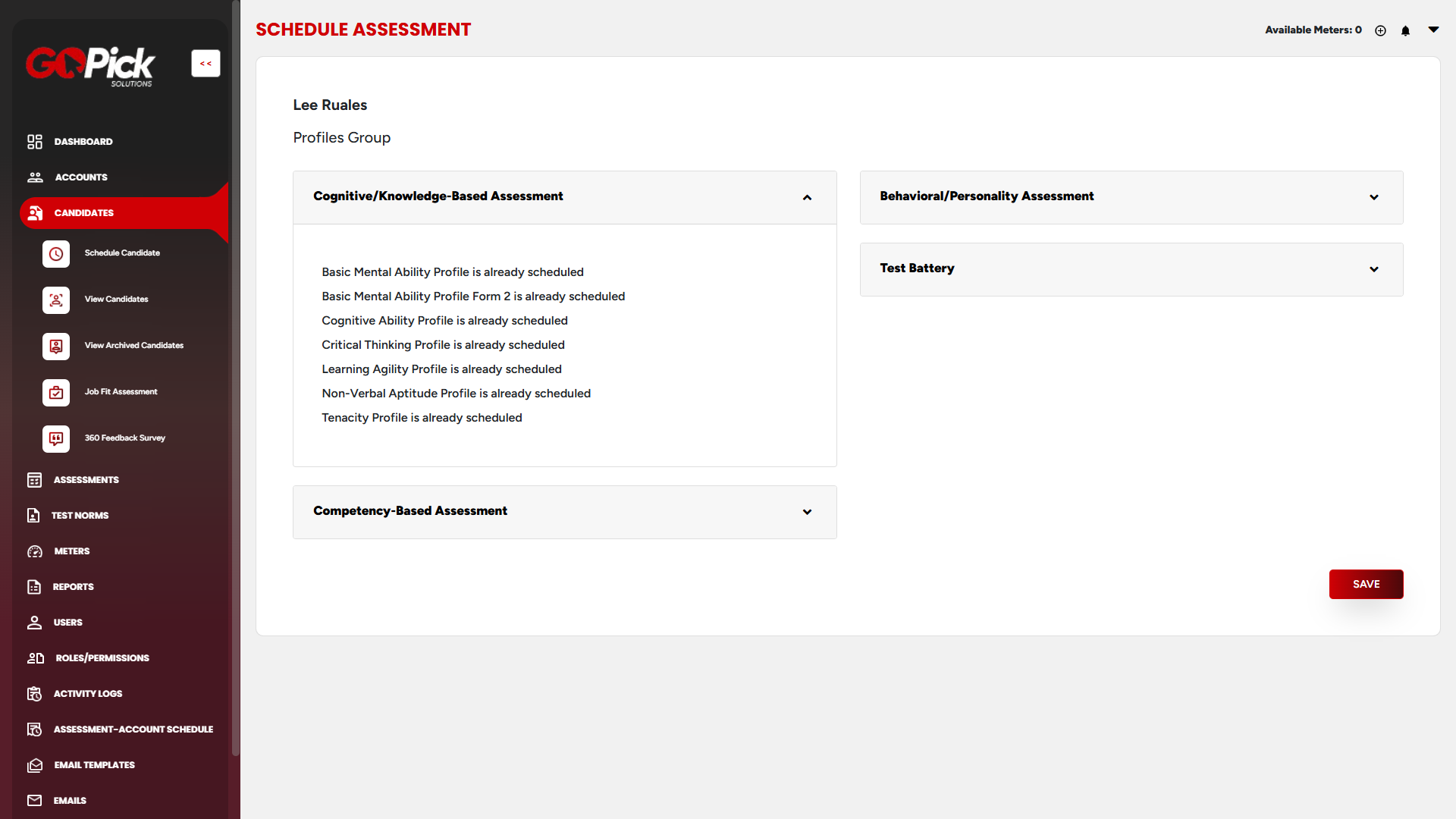Click the red SAVE button

(1366, 585)
